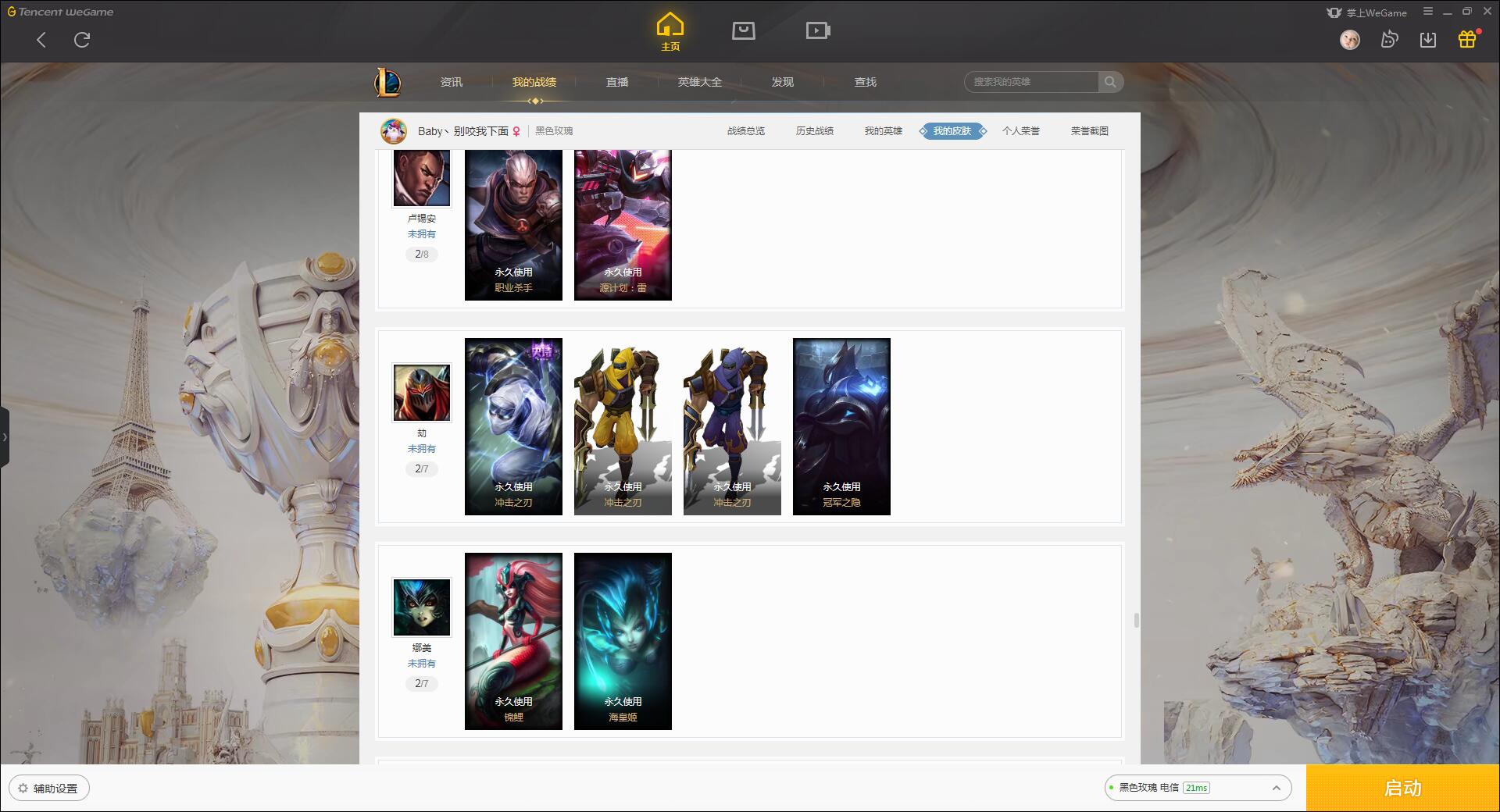1500x812 pixels.
Task: Open the 锦鲤 skin card
Action: point(513,641)
